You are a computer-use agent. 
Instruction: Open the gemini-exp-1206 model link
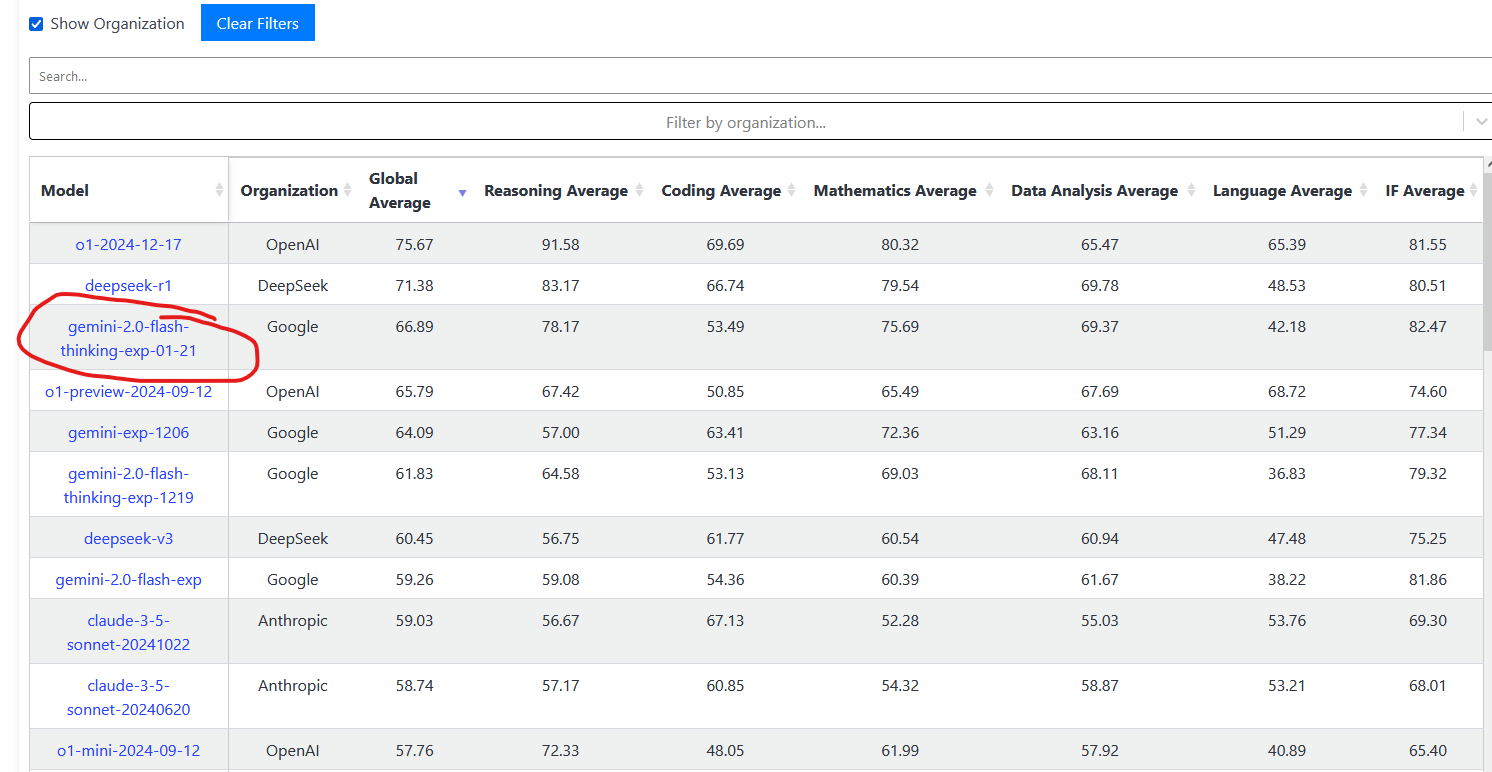pos(129,432)
